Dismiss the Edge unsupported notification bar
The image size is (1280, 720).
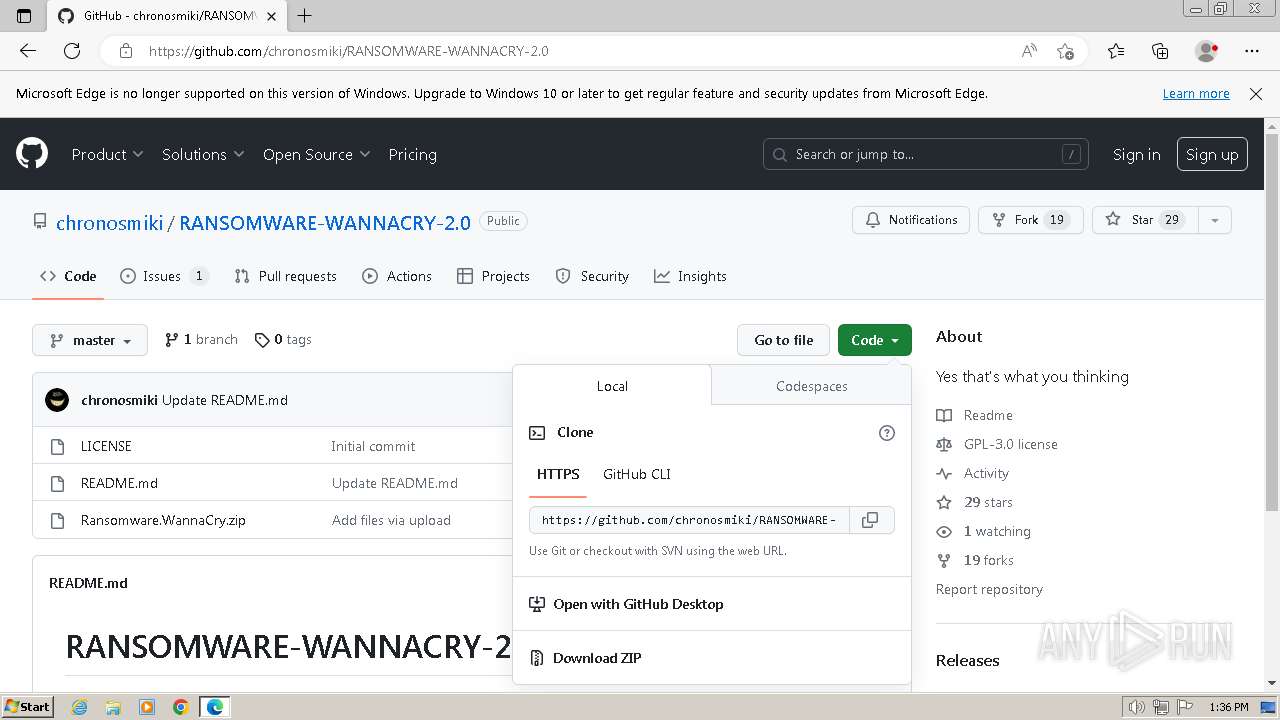click(1256, 94)
